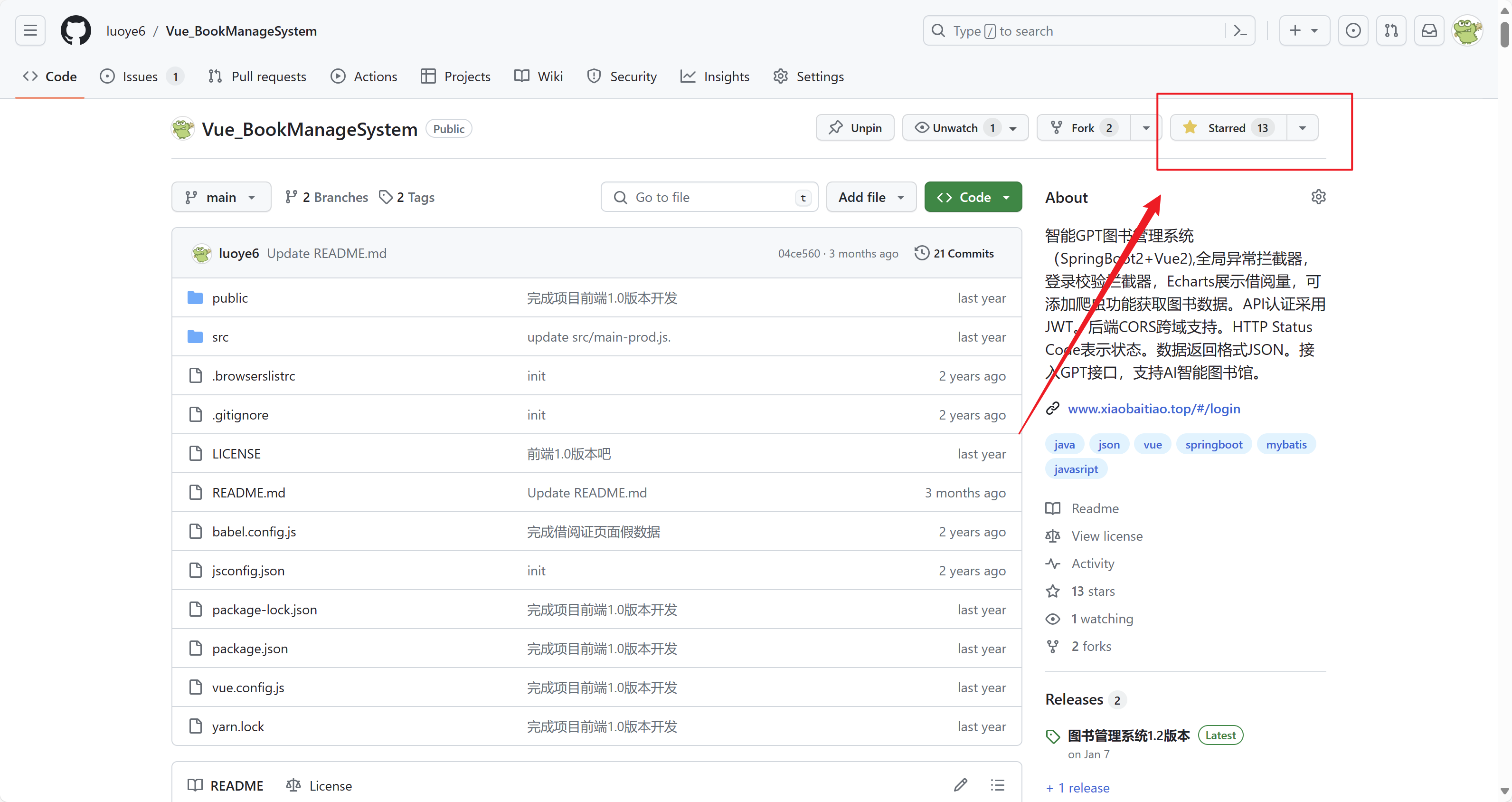Open the www.xiaobaitiao.top login link

tap(1153, 409)
